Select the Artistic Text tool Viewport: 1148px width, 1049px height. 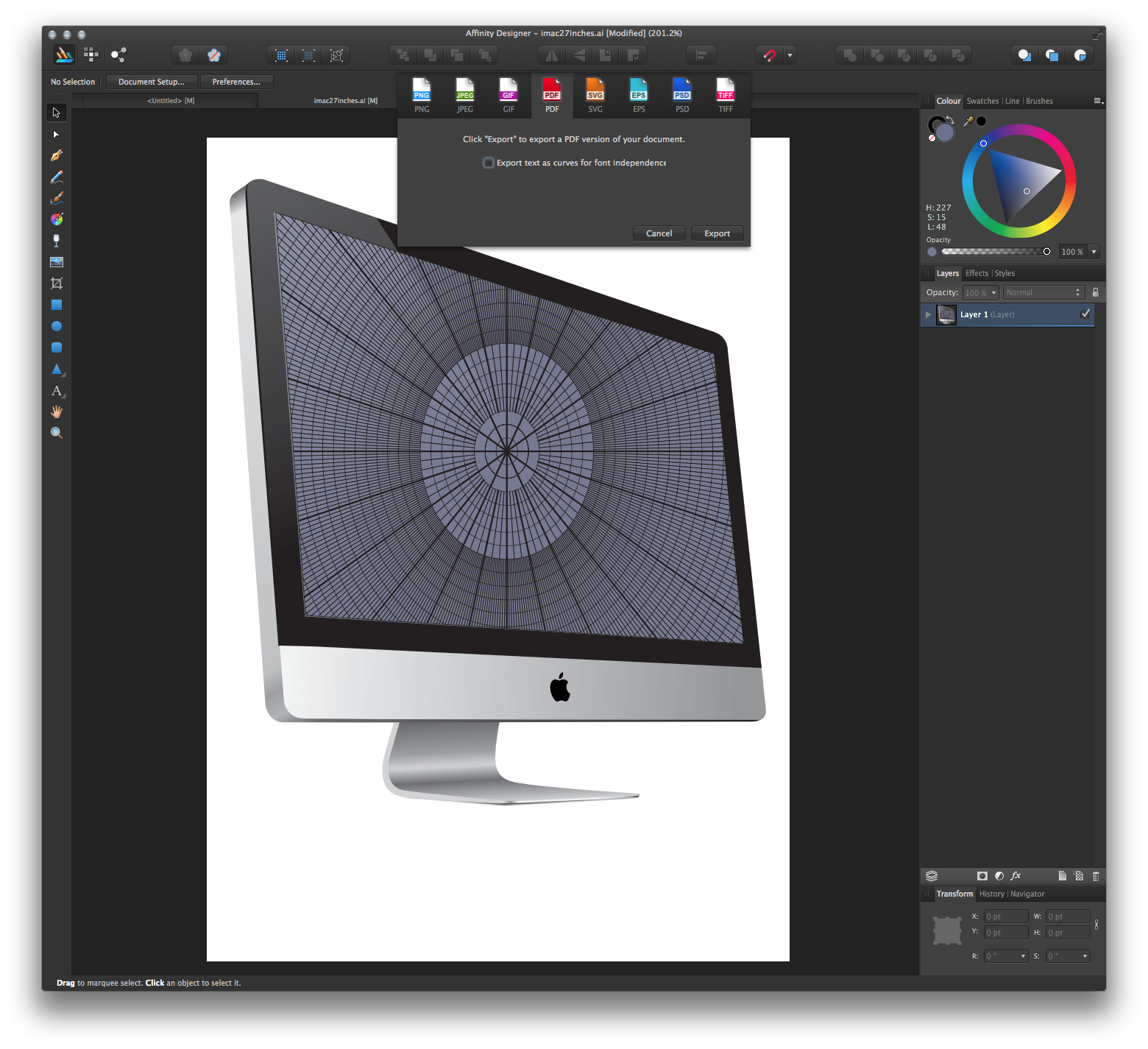[x=56, y=391]
